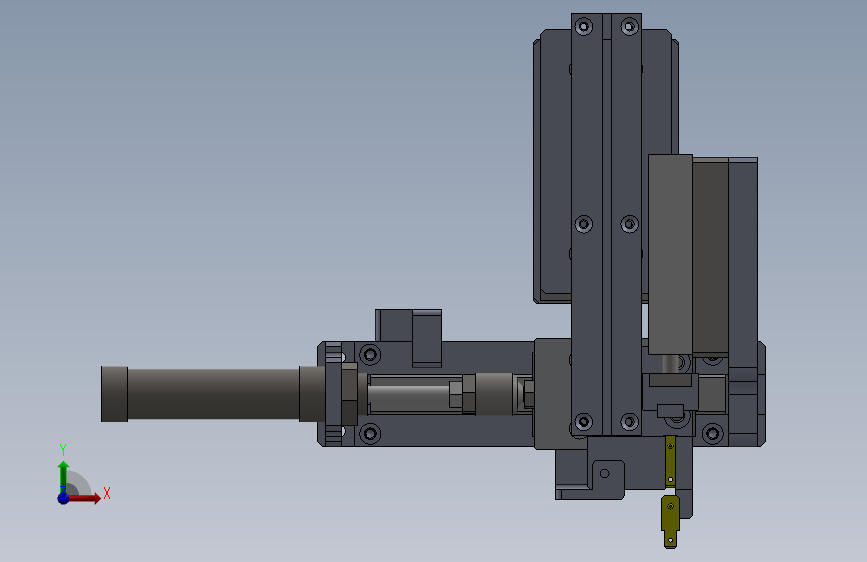867x562 pixels.
Task: Select the bottom-right socket screw on the vertical rail
Action: click(629, 422)
